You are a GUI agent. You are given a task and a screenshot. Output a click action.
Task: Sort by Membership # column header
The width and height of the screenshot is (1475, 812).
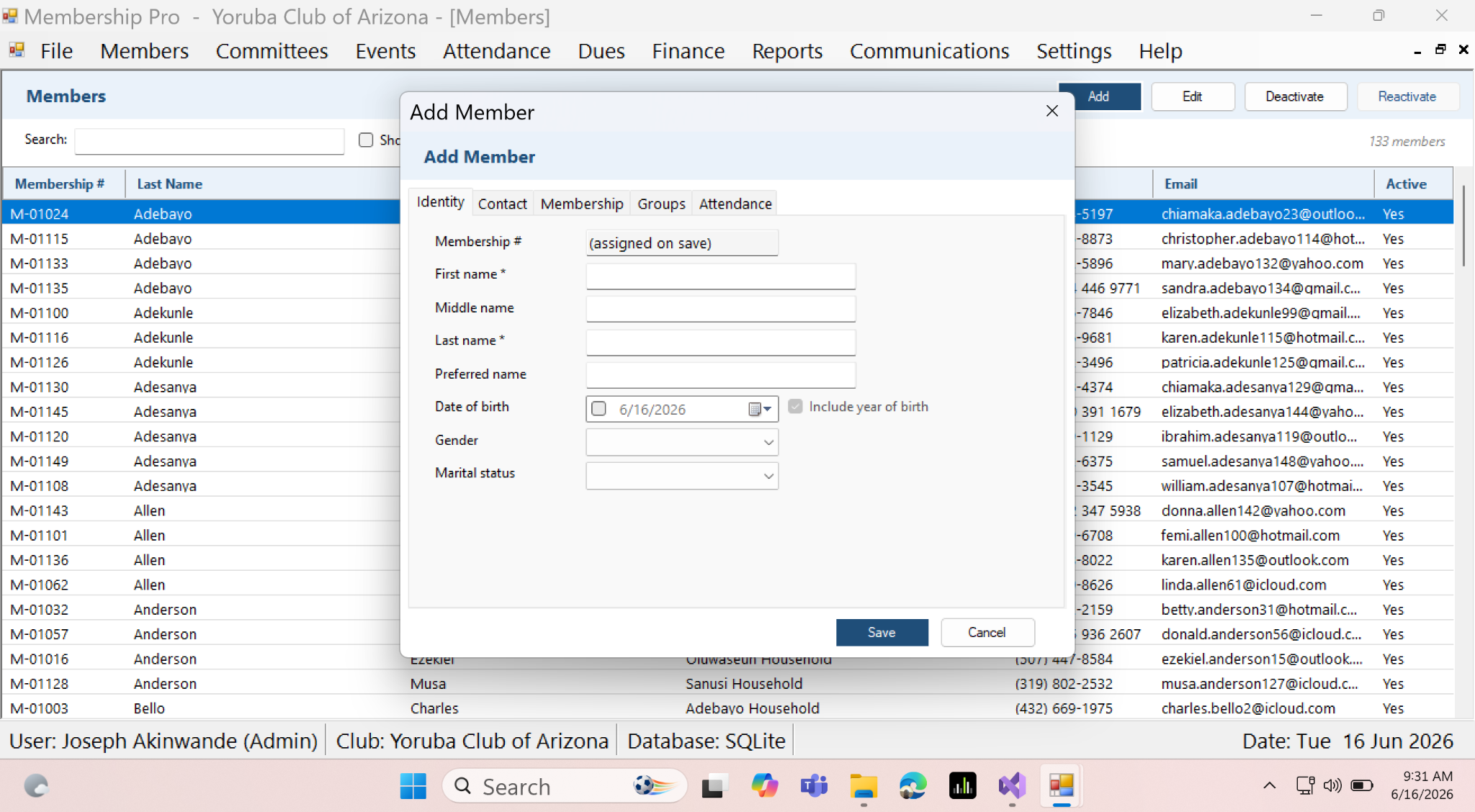pos(63,184)
